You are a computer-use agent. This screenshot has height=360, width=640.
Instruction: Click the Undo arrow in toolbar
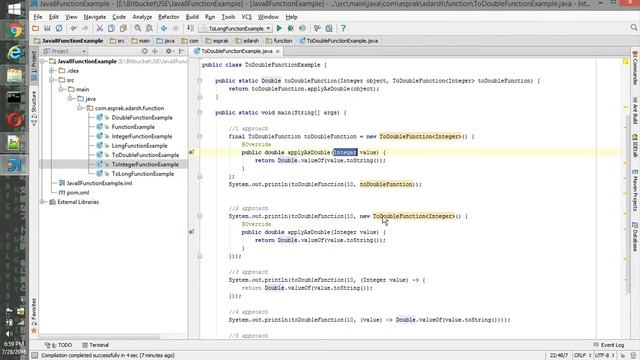[73, 29]
